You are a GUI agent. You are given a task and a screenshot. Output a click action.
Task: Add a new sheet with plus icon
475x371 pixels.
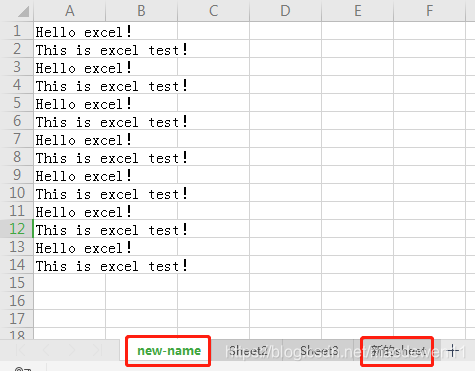point(452,351)
